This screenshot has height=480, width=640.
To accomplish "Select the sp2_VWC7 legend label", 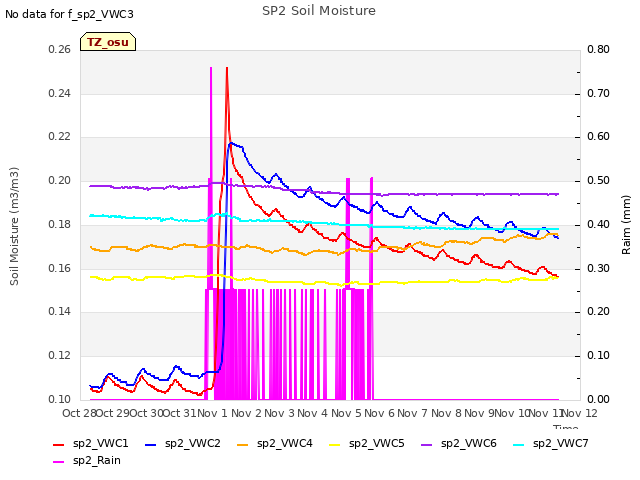I will [560, 444].
